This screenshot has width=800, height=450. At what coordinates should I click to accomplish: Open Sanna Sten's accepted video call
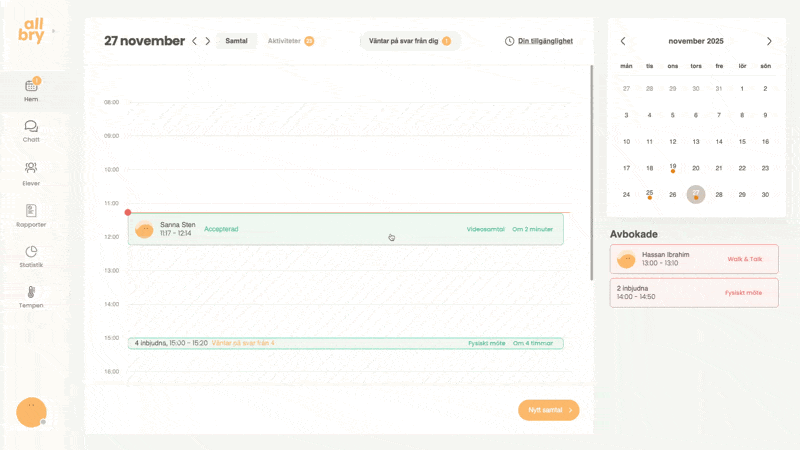coord(345,229)
